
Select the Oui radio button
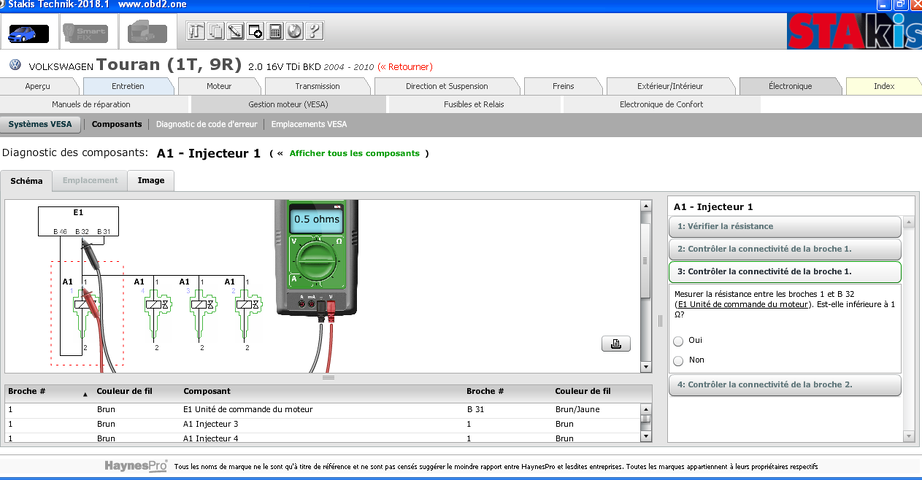(678, 341)
